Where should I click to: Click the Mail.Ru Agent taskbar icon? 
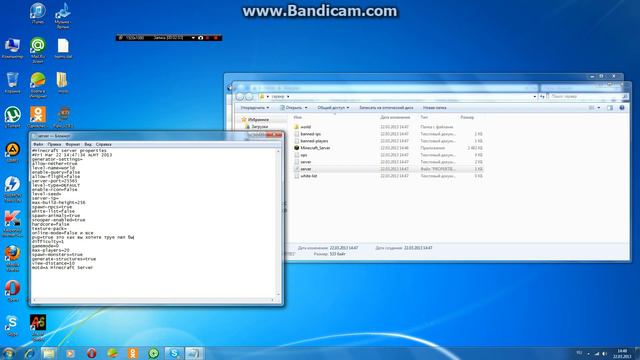point(154,353)
